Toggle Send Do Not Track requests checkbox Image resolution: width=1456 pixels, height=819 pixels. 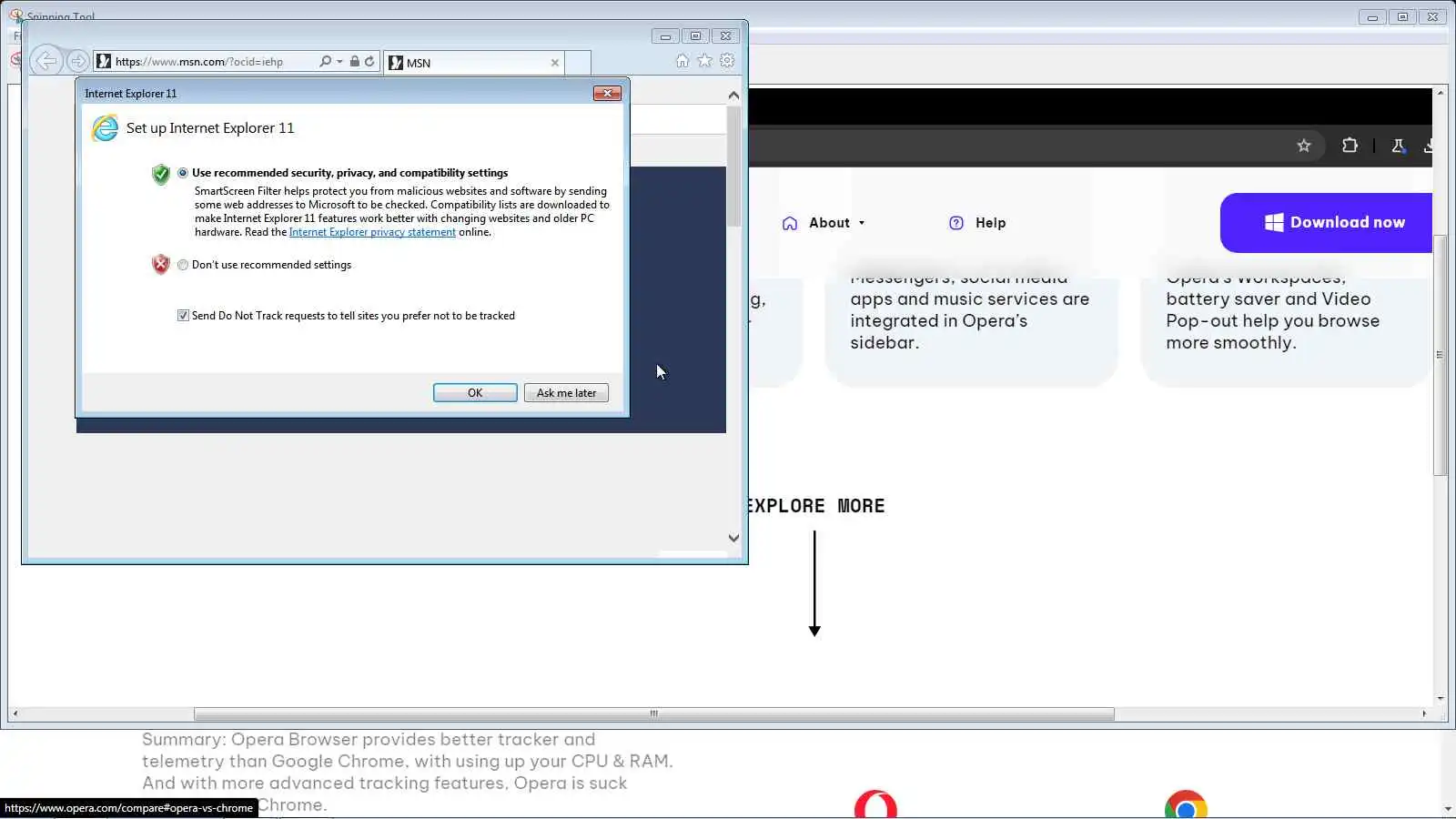tap(183, 315)
